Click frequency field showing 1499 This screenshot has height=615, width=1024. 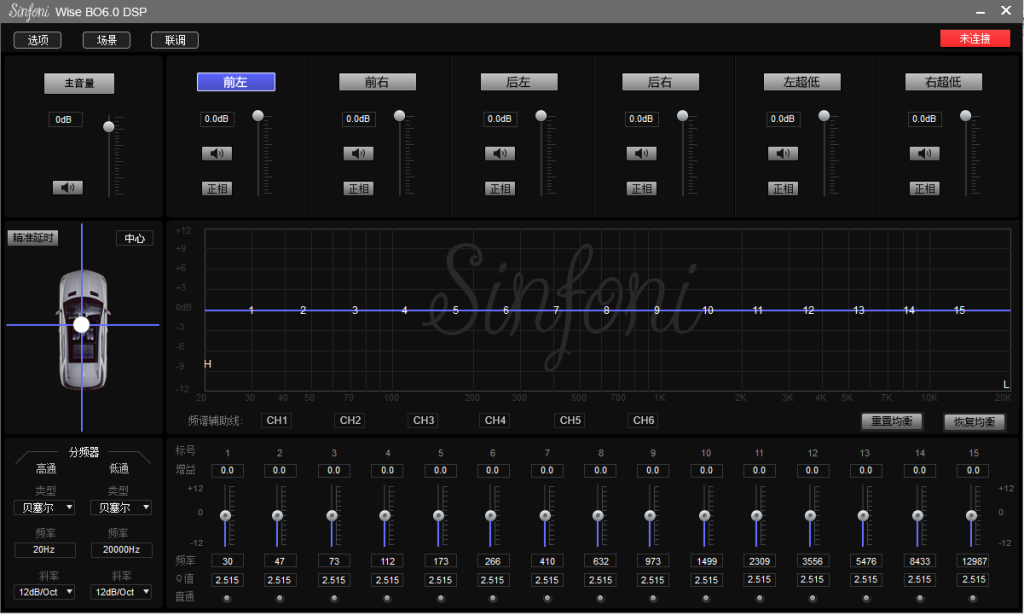coord(707,561)
